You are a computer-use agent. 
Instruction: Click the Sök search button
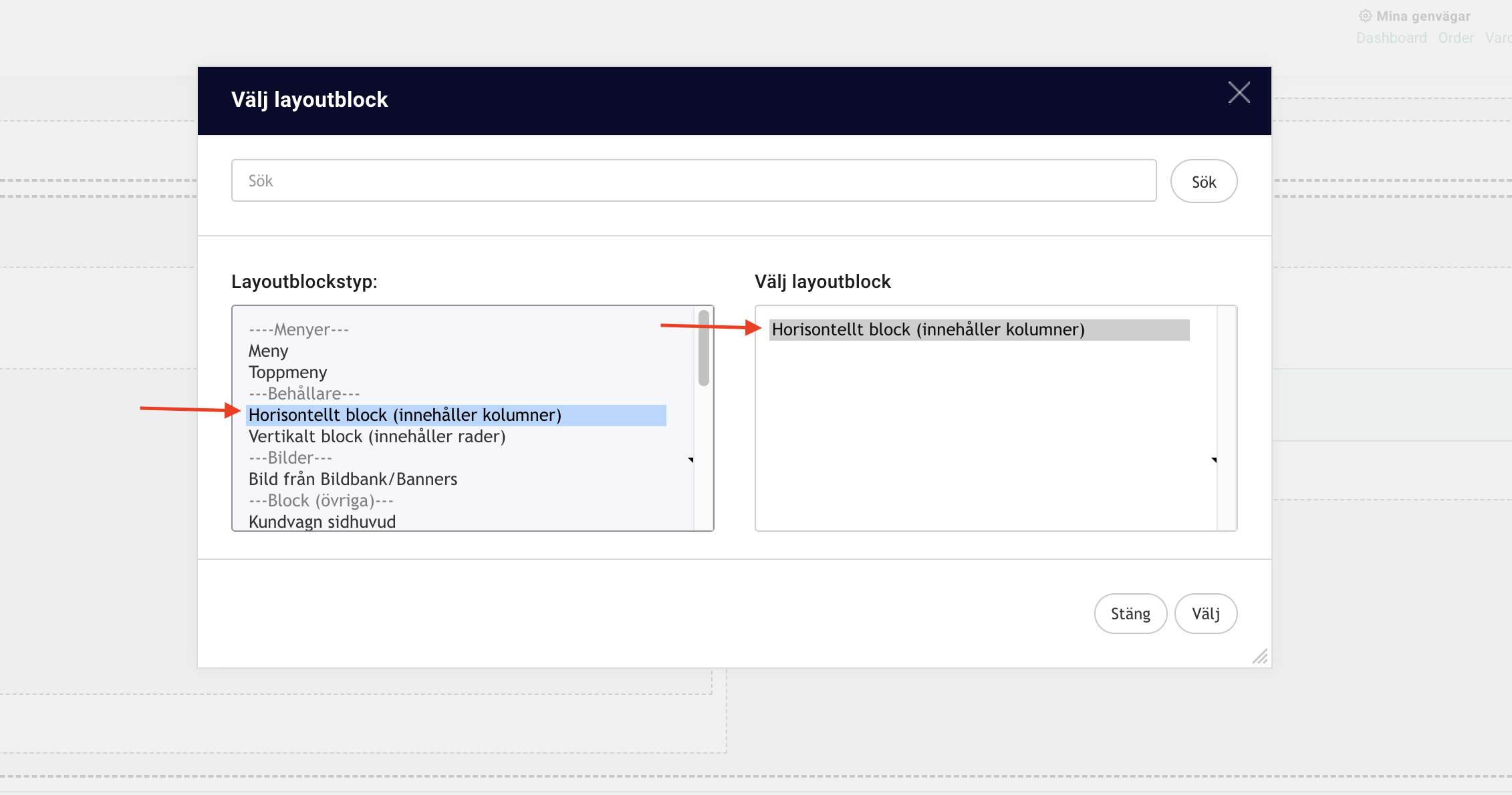1203,181
